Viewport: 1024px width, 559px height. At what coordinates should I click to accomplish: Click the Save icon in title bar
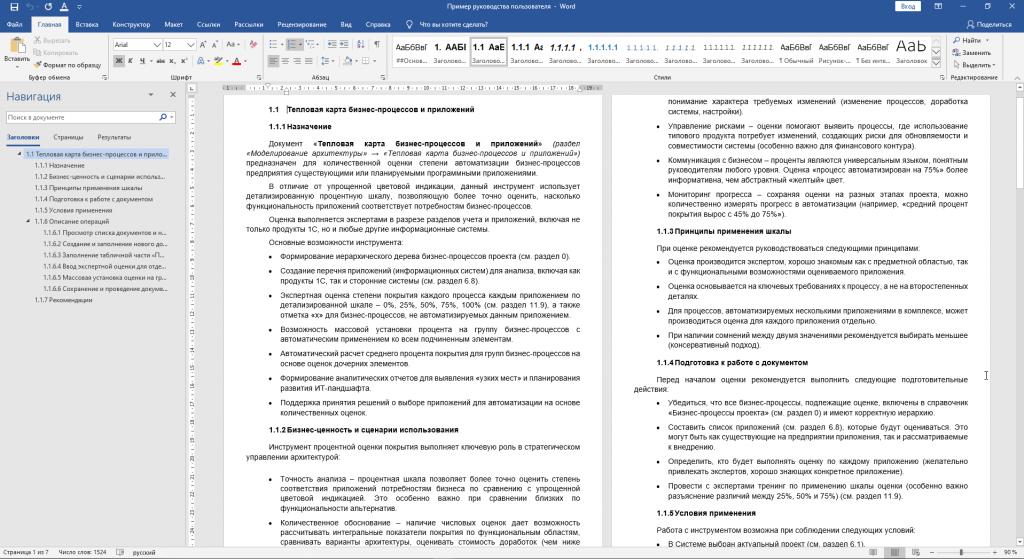(x=14, y=7)
